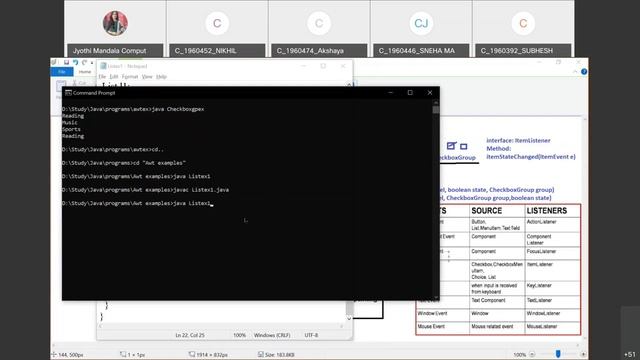Screen dimensions: 640x360
Task: Click the cursor position icon in Paint's status bar
Action: (54, 354)
